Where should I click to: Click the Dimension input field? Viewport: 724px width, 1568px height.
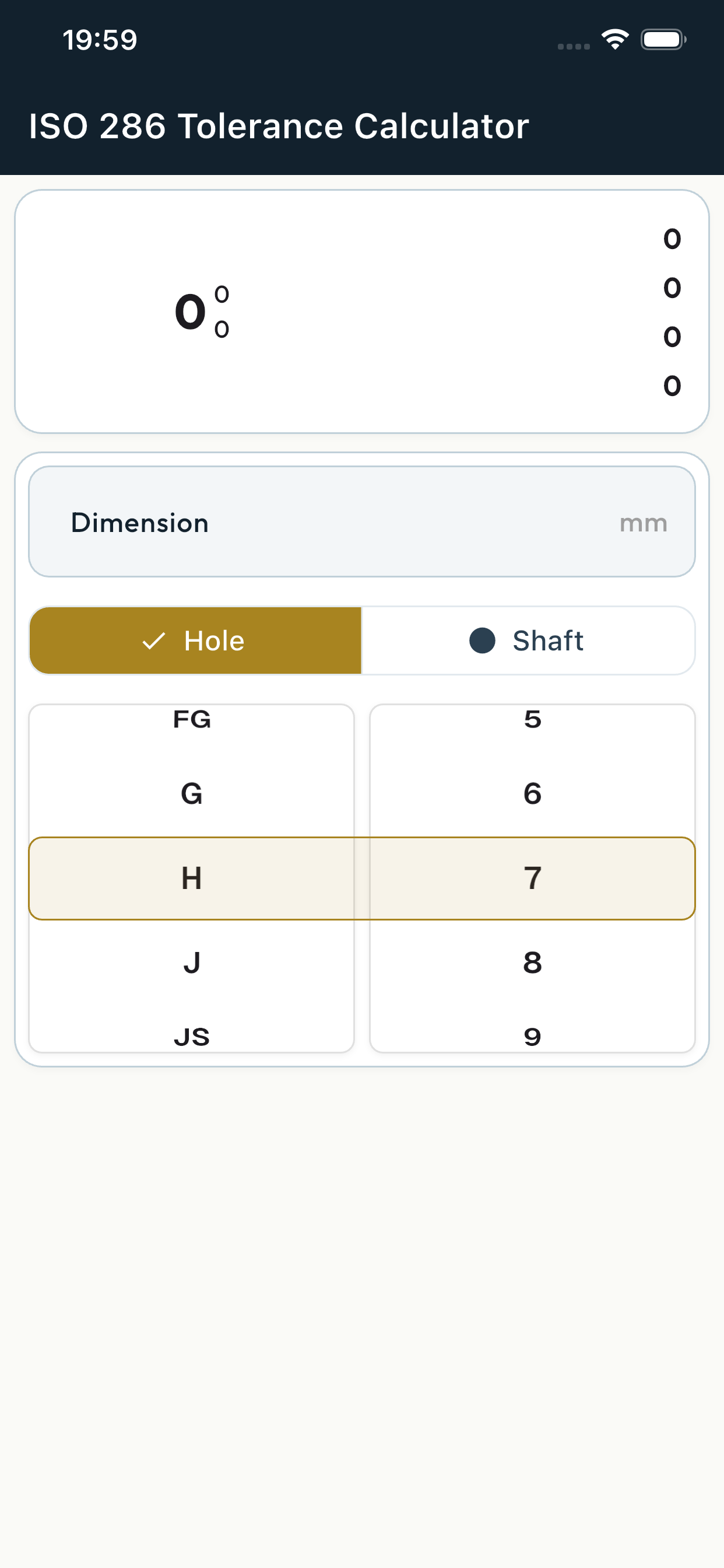pos(362,522)
